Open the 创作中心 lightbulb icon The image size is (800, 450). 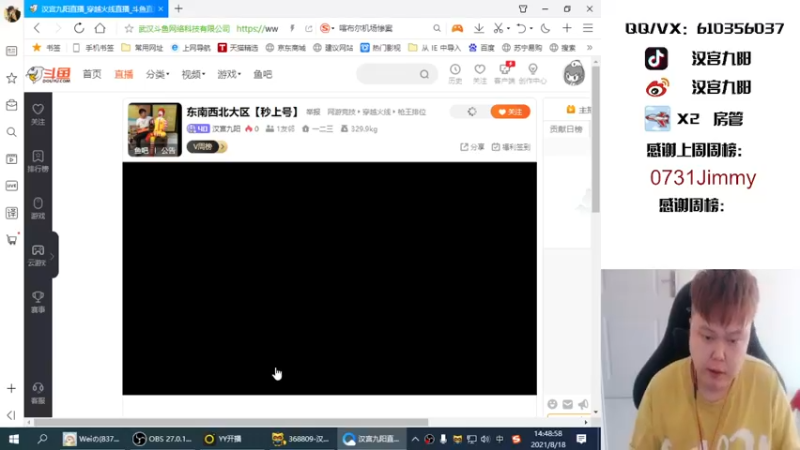(x=533, y=73)
